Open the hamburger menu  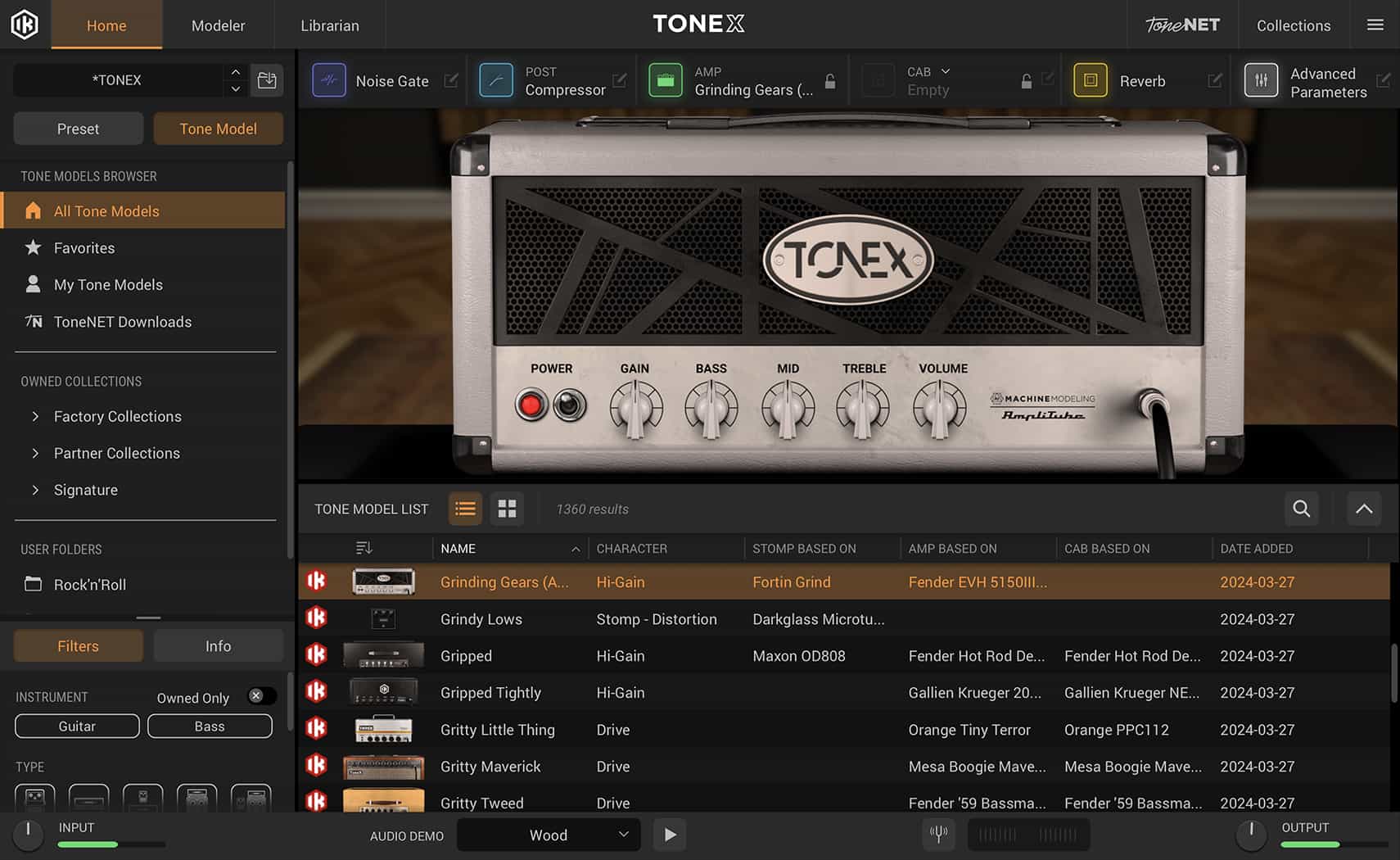(1375, 25)
